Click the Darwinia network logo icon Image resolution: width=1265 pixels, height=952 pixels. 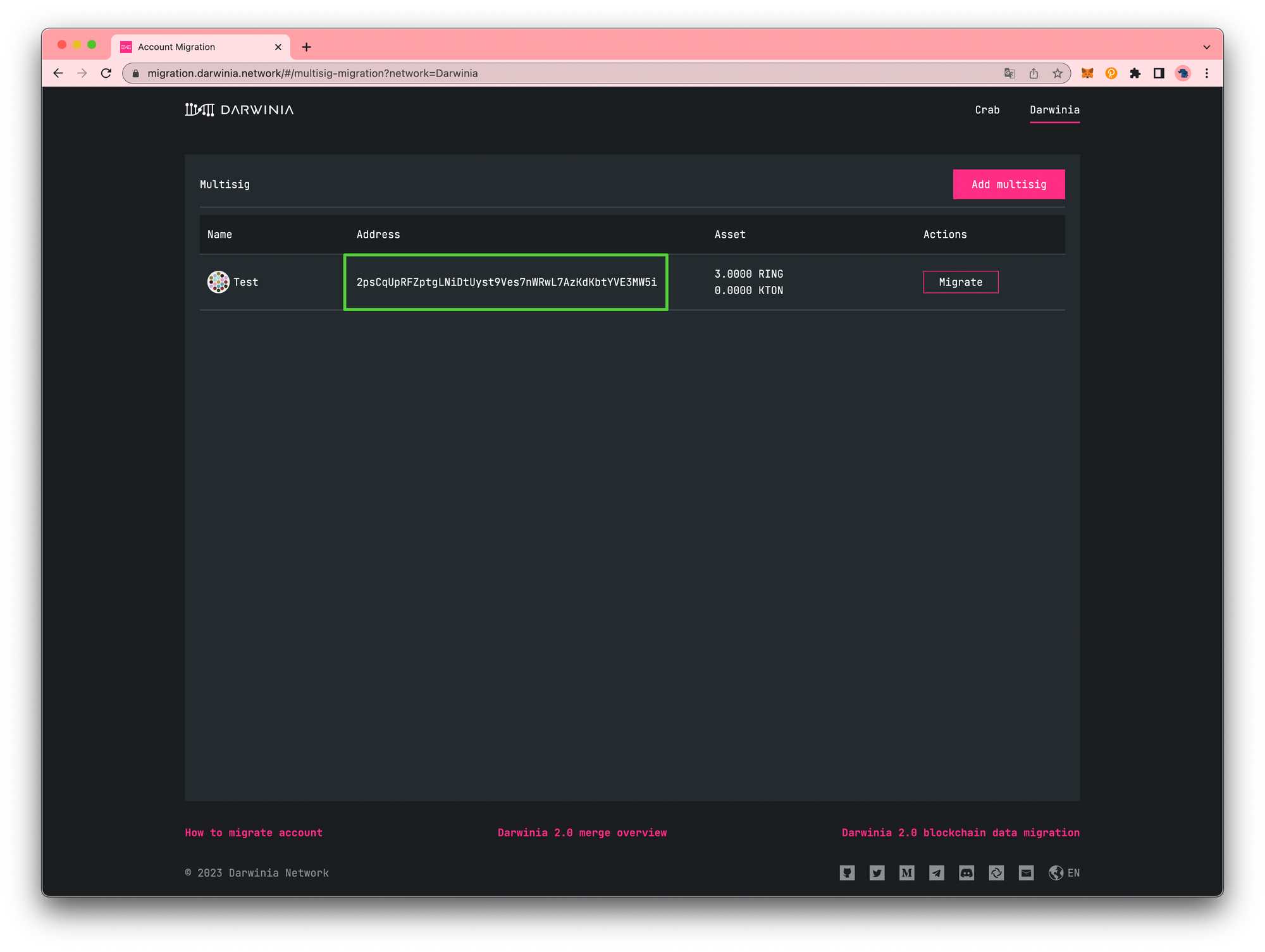click(x=197, y=109)
